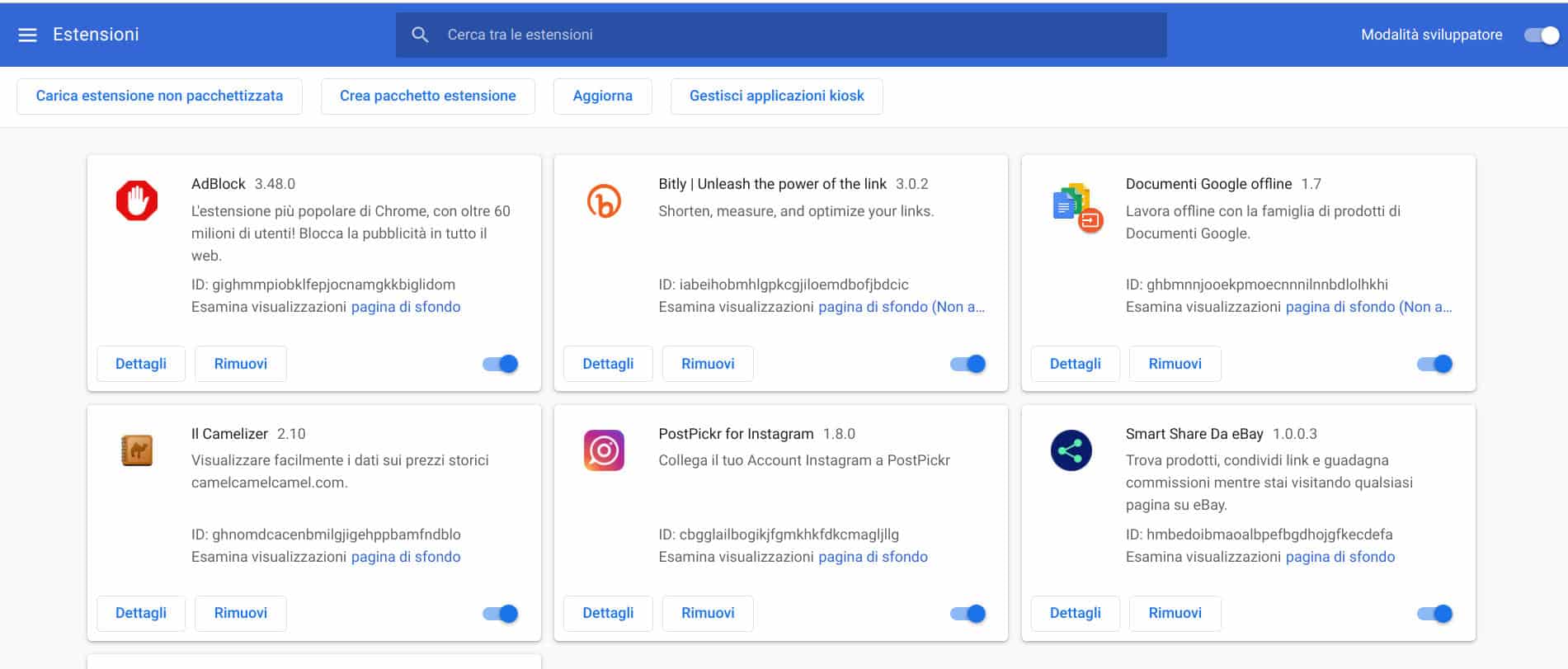Screen dimensions: 1568x669
Task: Click the Estensioni page title
Action: pos(96,35)
